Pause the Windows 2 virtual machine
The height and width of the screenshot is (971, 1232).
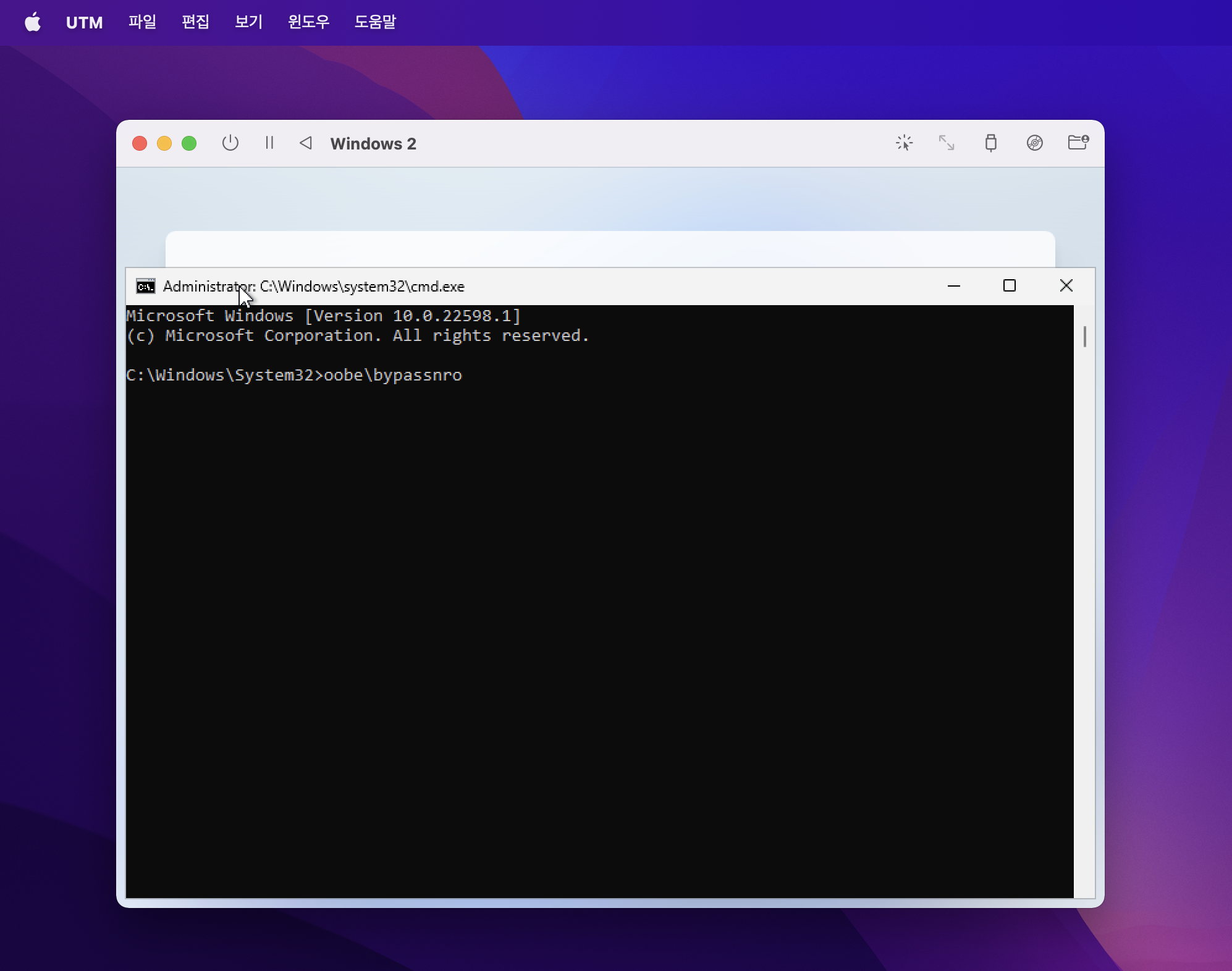tap(269, 143)
